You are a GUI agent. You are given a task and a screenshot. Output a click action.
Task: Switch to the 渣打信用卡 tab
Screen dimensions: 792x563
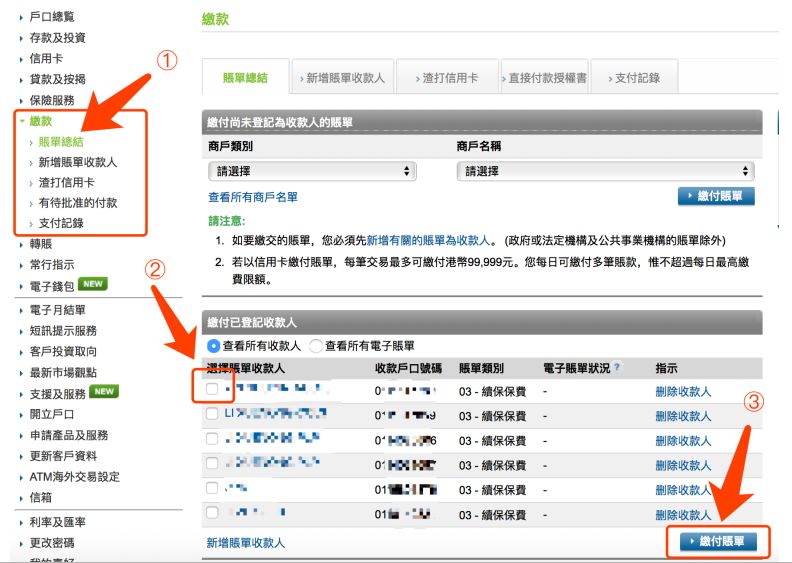pyautogui.click(x=448, y=77)
